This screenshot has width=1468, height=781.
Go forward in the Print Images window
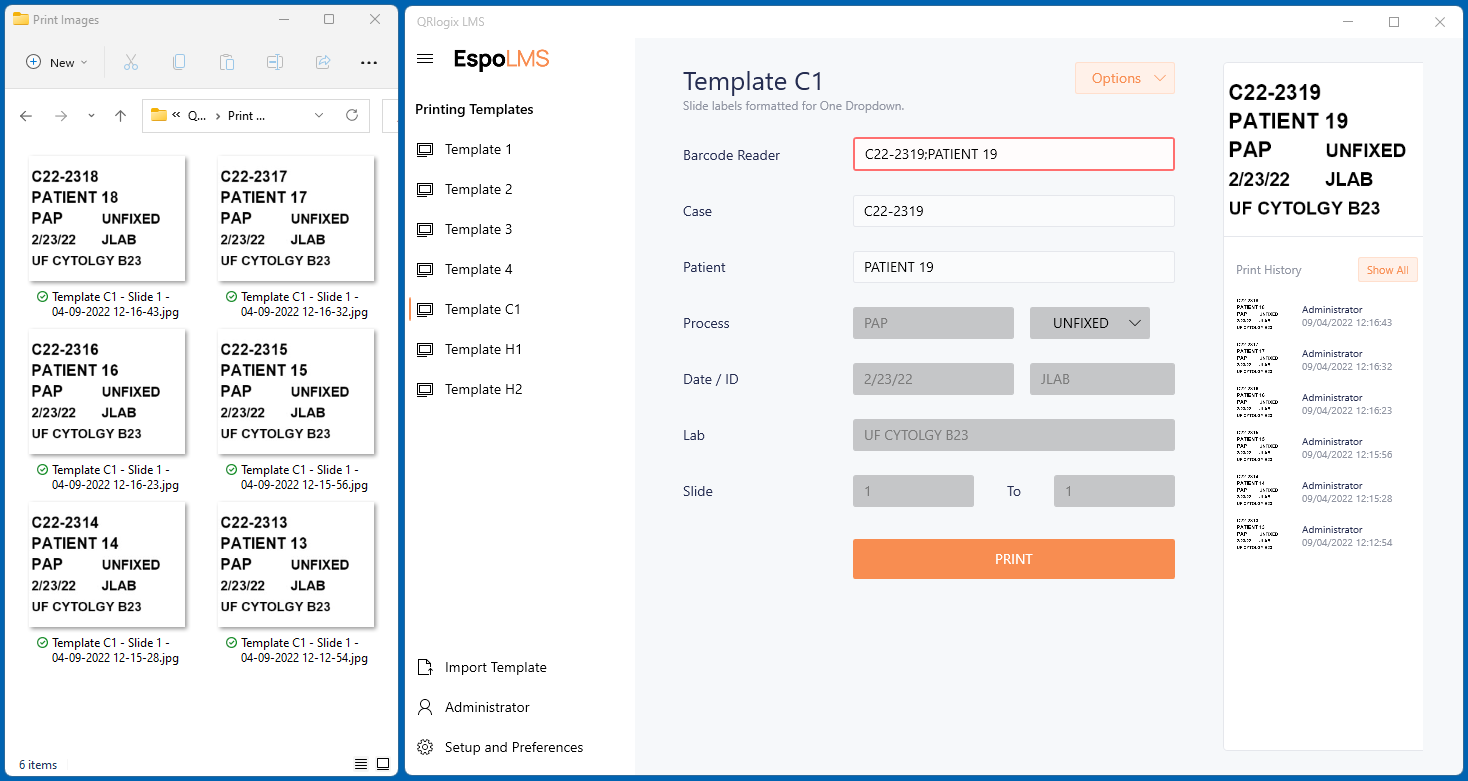[x=61, y=116]
